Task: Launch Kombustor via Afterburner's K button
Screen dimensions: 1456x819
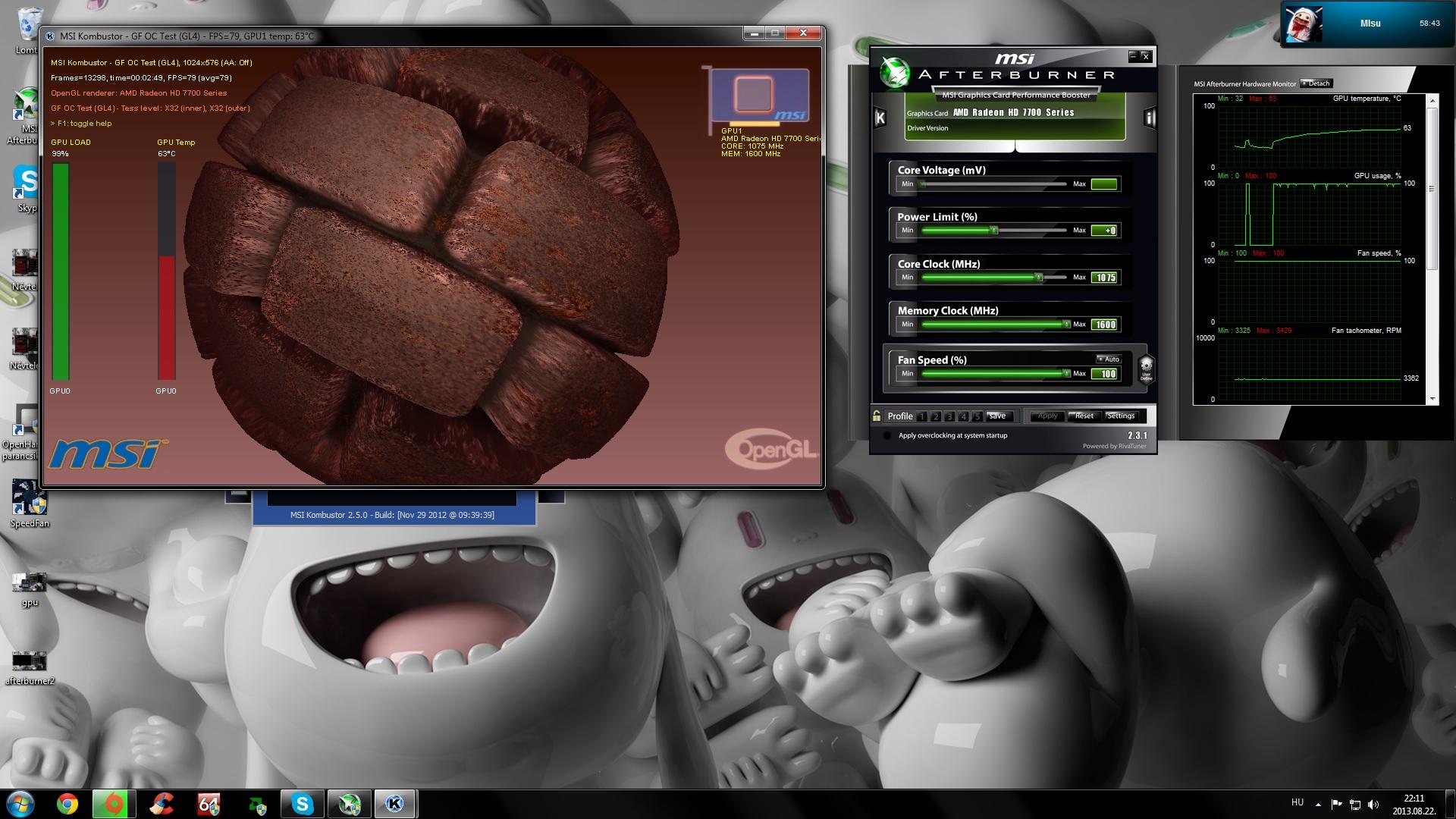Action: tap(880, 118)
